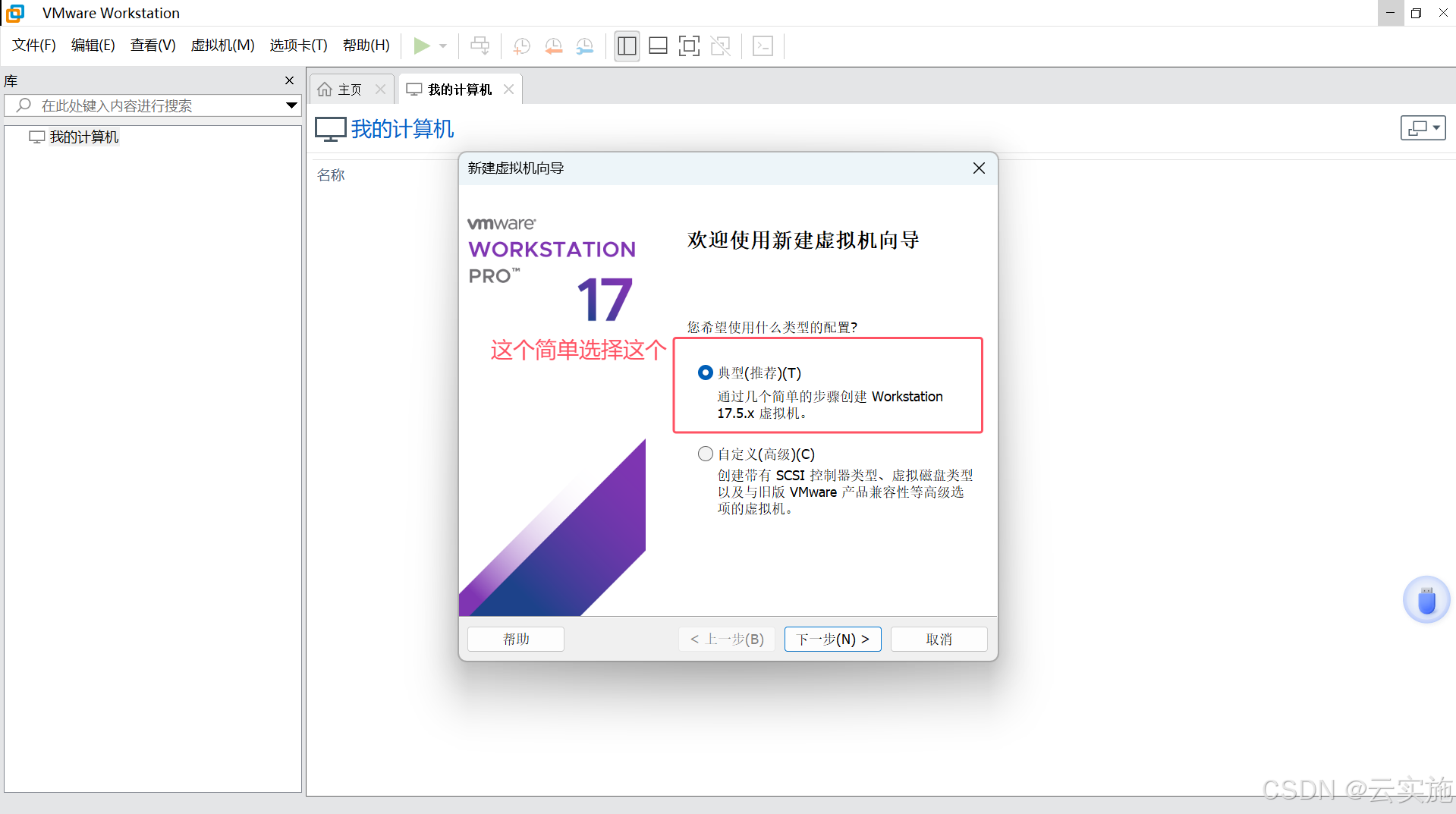Click the 帮助 button in the wizard
Screen dimensions: 1456x814
(x=516, y=639)
